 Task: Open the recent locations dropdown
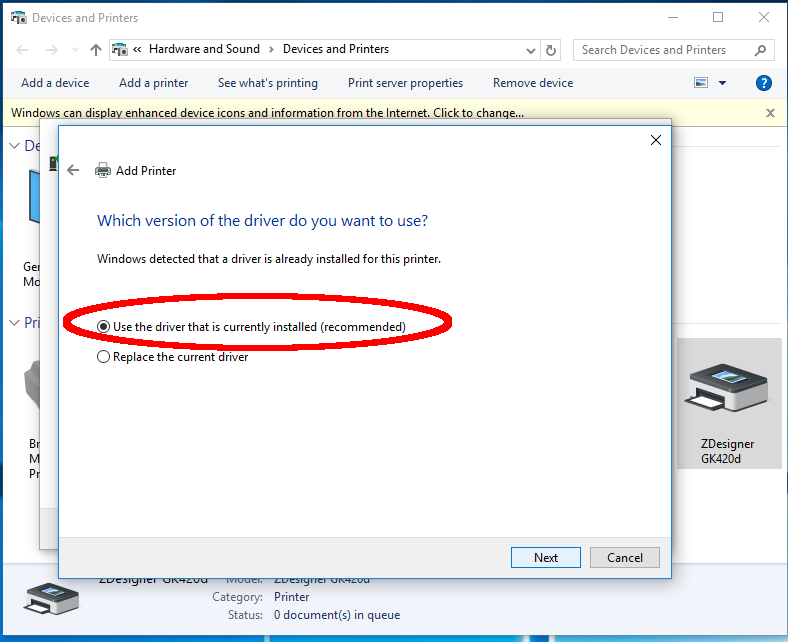75,49
